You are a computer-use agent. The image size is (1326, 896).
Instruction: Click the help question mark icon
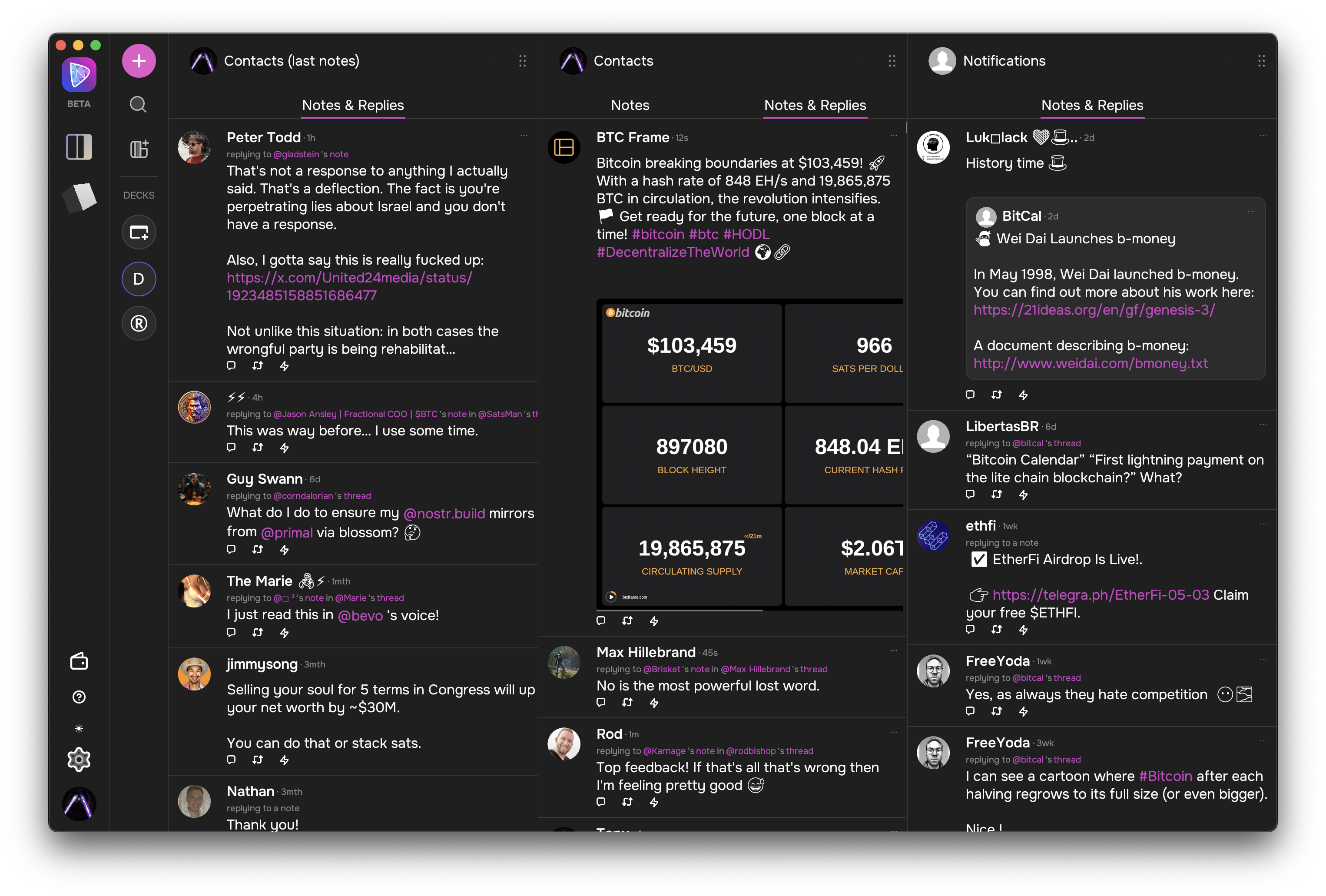tap(79, 697)
